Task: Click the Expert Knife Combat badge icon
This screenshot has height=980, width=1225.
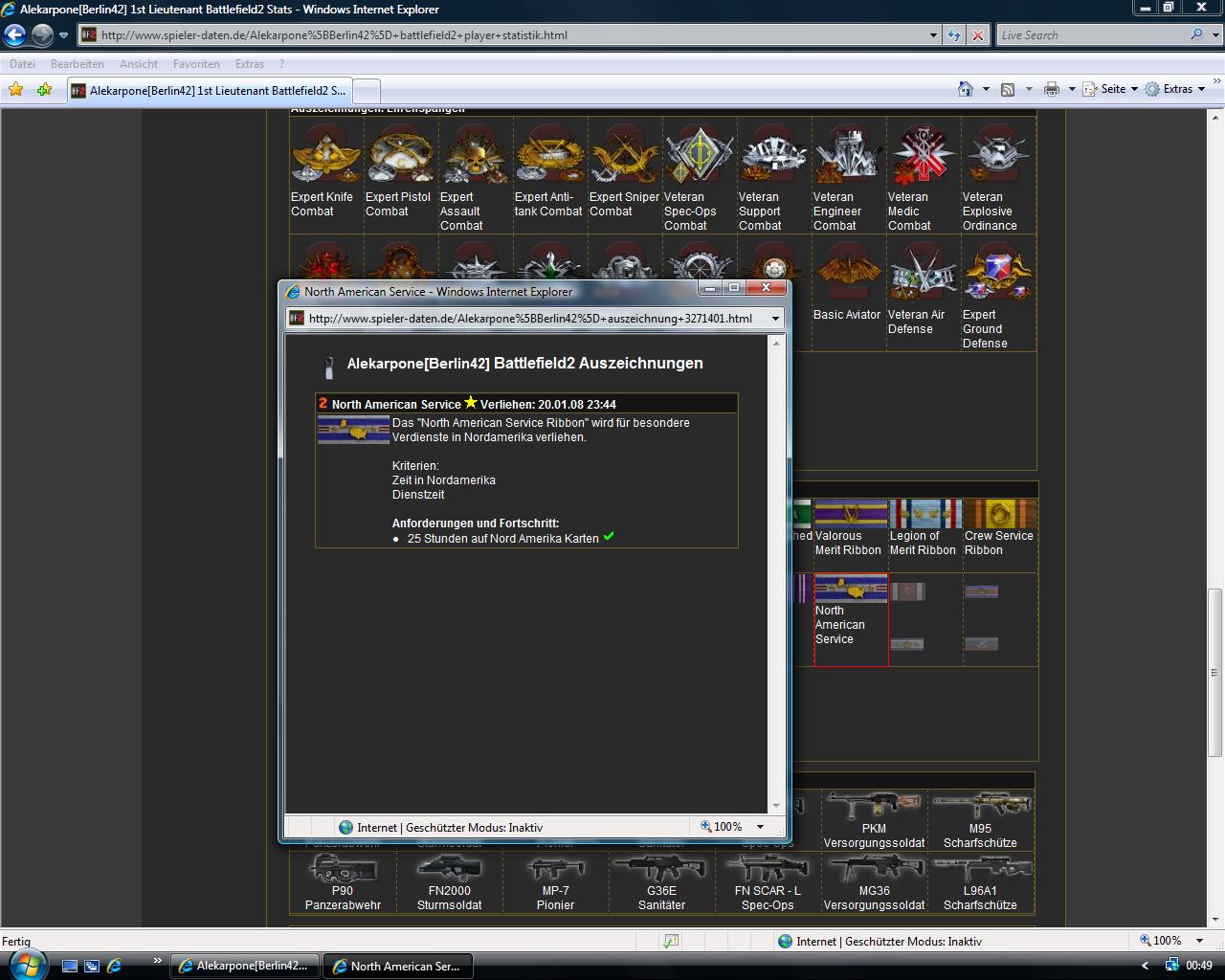Action: click(326, 155)
